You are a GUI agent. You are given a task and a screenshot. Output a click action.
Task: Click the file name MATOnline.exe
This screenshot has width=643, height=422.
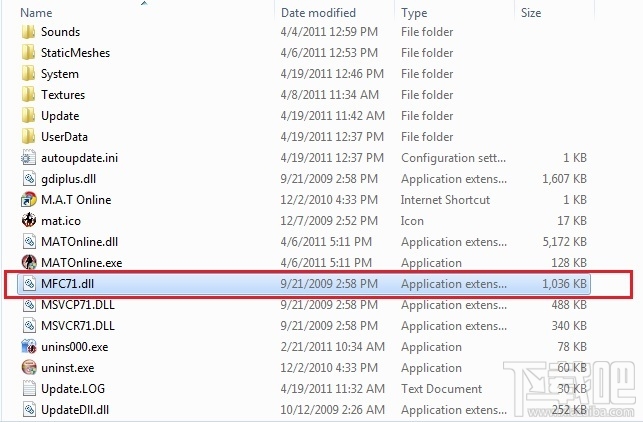click(82, 262)
